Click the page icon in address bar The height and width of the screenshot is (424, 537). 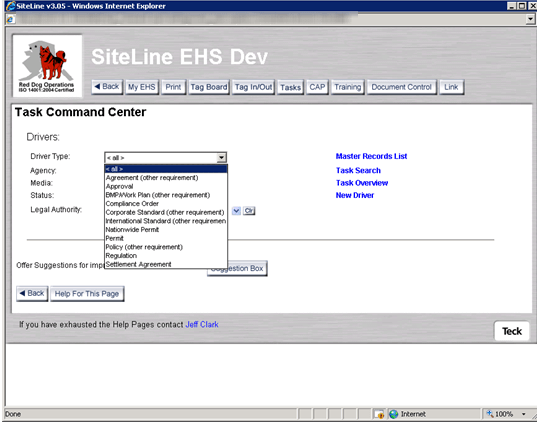pyautogui.click(x=10, y=19)
